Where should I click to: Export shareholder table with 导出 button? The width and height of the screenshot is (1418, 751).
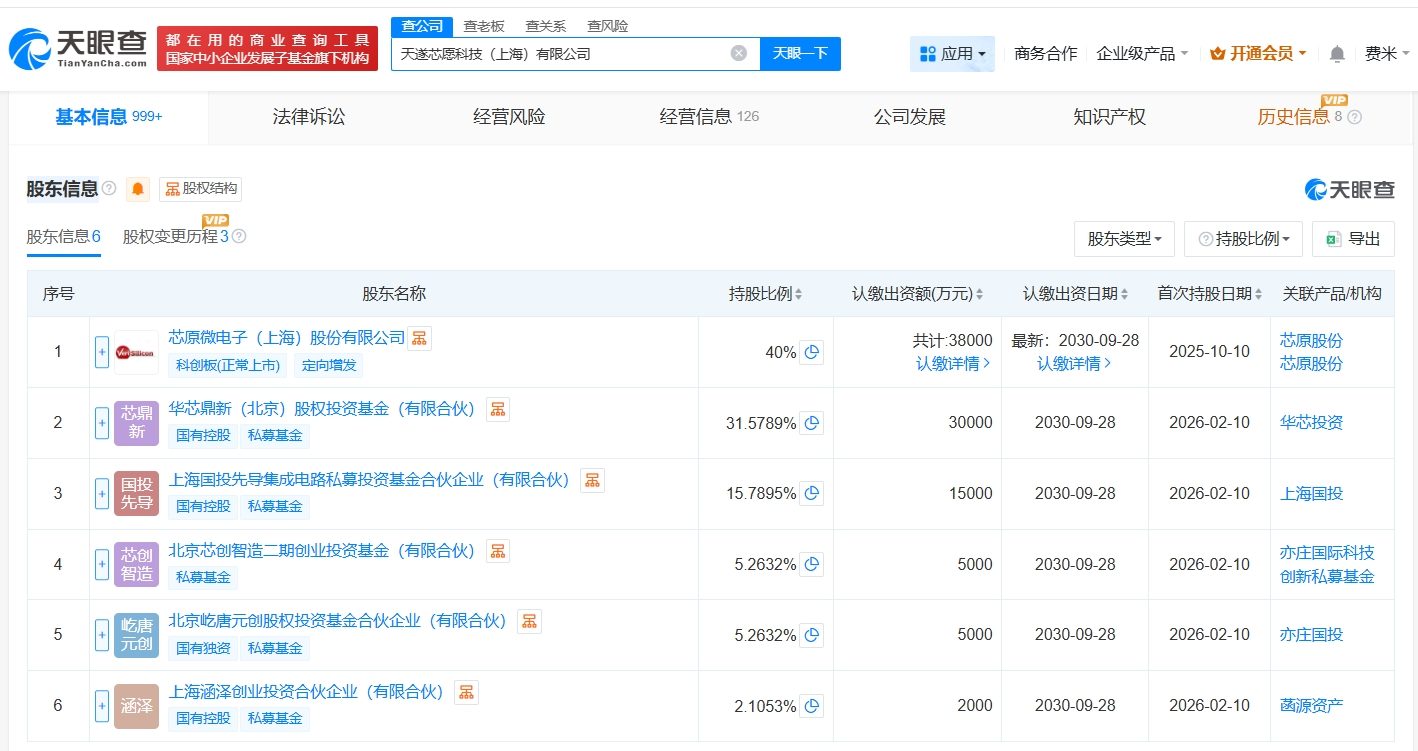pos(1353,239)
